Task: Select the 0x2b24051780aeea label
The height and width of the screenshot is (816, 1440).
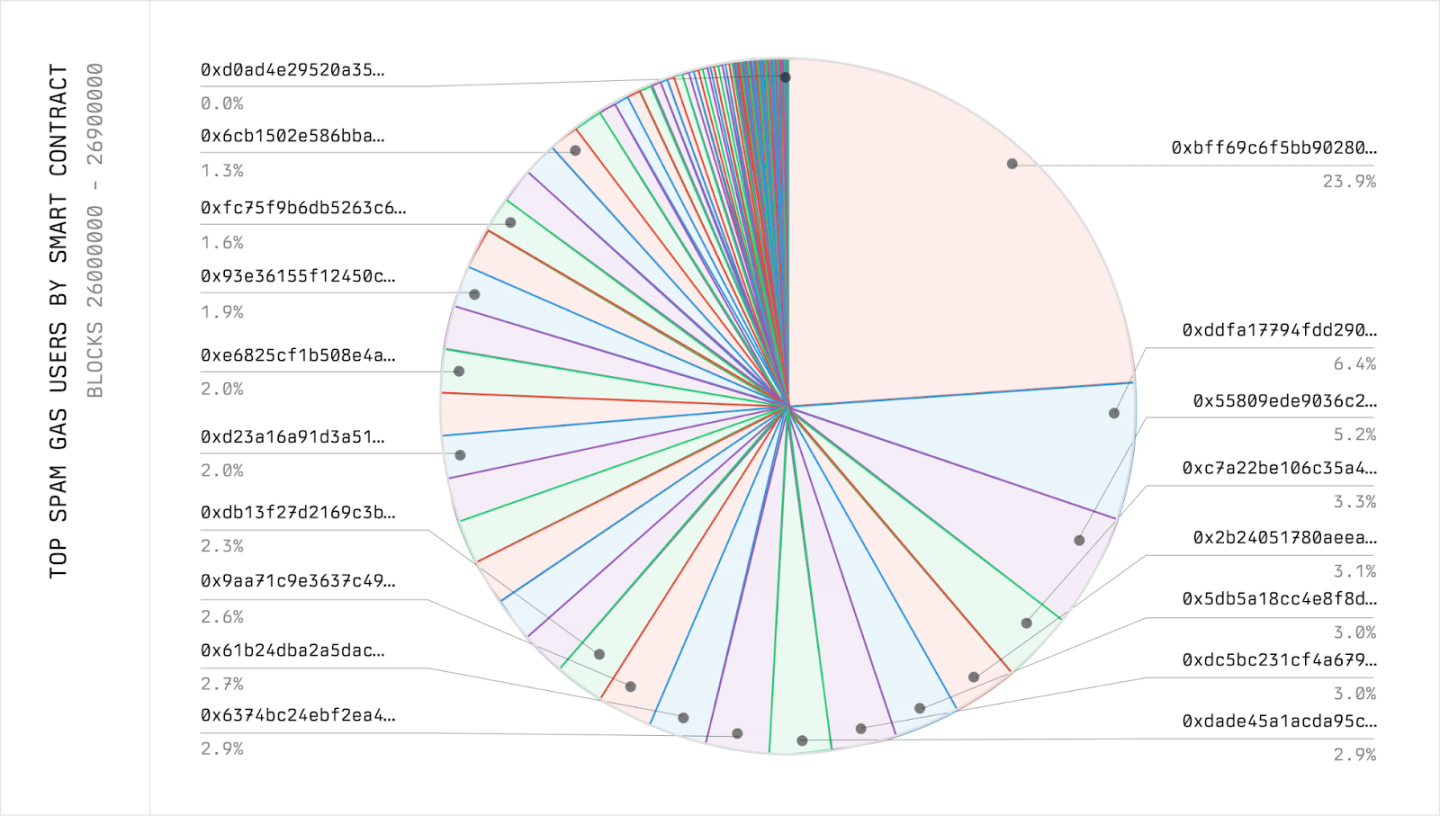Action: 1284,538
